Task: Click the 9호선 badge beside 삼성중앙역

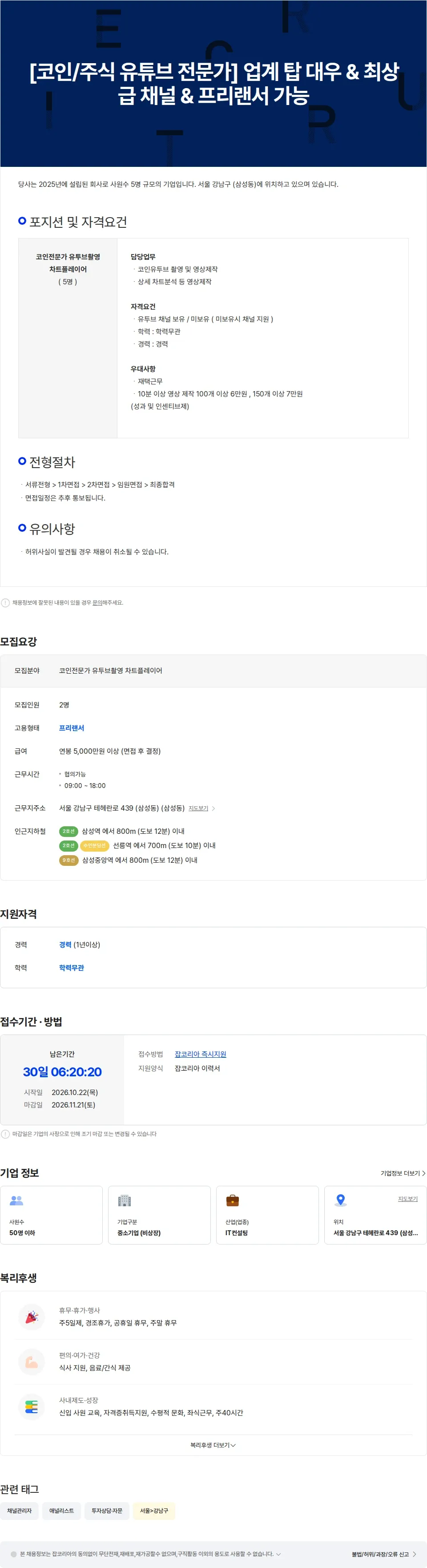Action: coord(69,860)
